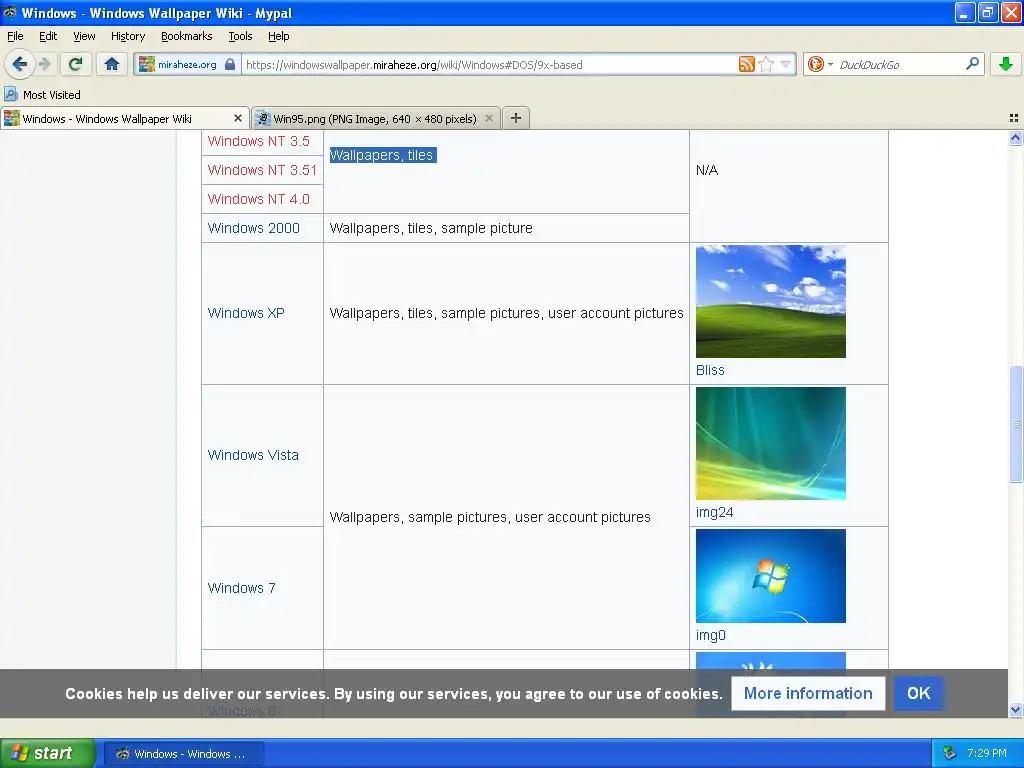The image size is (1024, 768).
Task: Restore down the Mypal browser window
Action: pyautogui.click(x=988, y=12)
